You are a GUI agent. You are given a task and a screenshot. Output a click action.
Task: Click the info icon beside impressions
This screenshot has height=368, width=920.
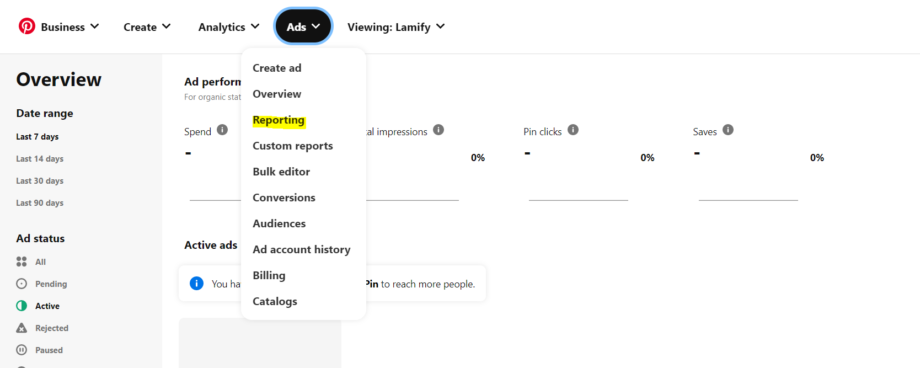(438, 130)
